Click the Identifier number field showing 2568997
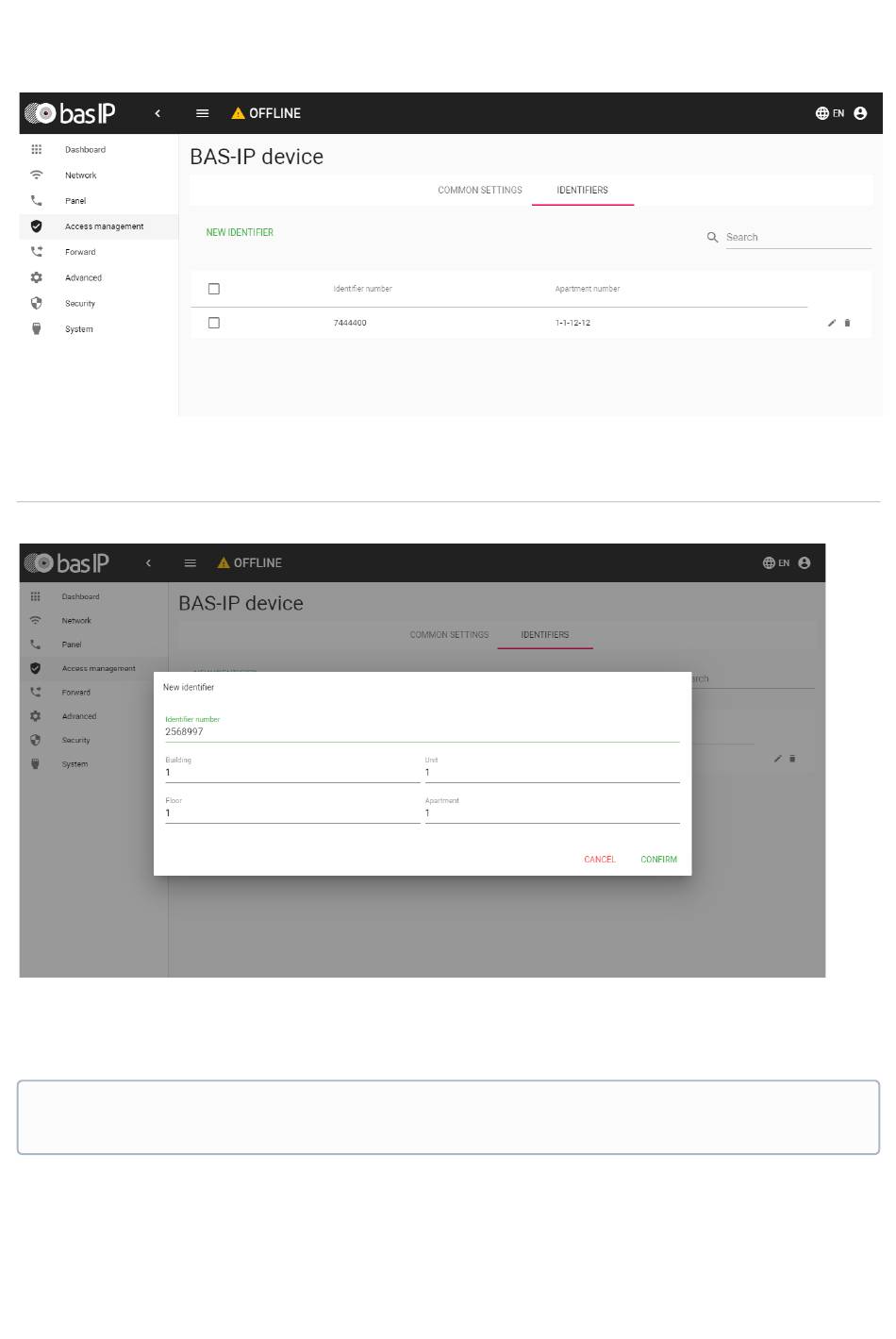896x1339 pixels. 423,731
